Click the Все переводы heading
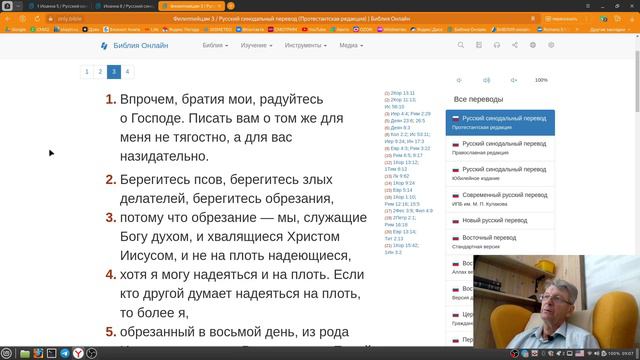Viewport: 640px width, 360px height. [x=478, y=99]
